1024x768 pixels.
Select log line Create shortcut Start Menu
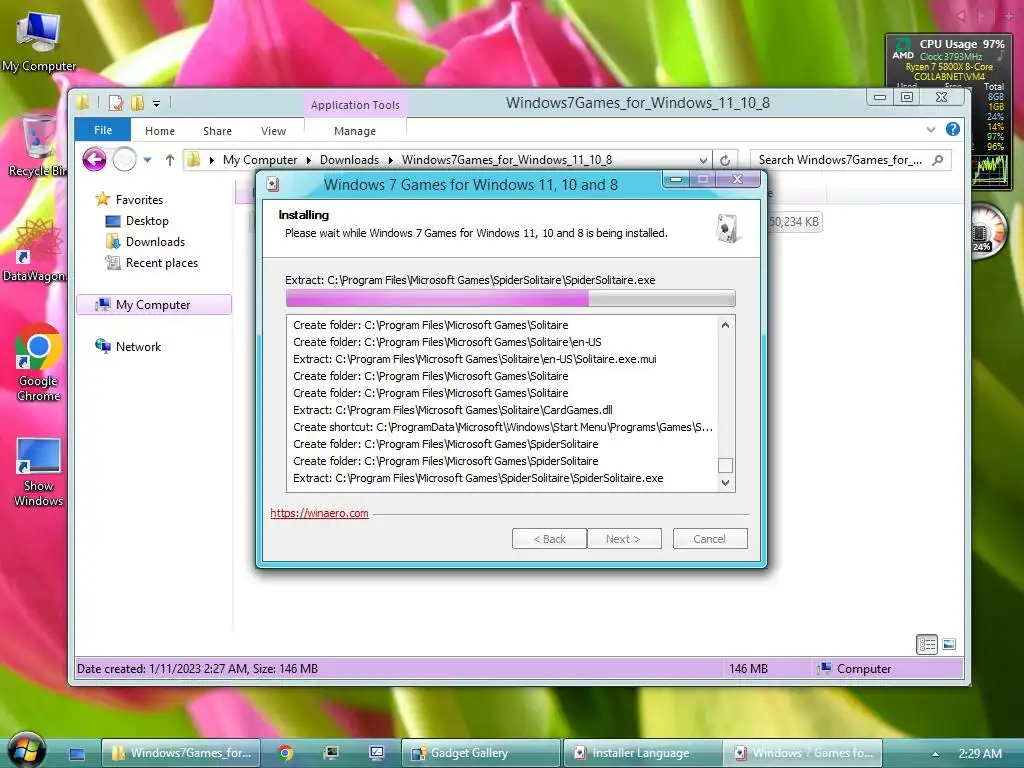[503, 427]
